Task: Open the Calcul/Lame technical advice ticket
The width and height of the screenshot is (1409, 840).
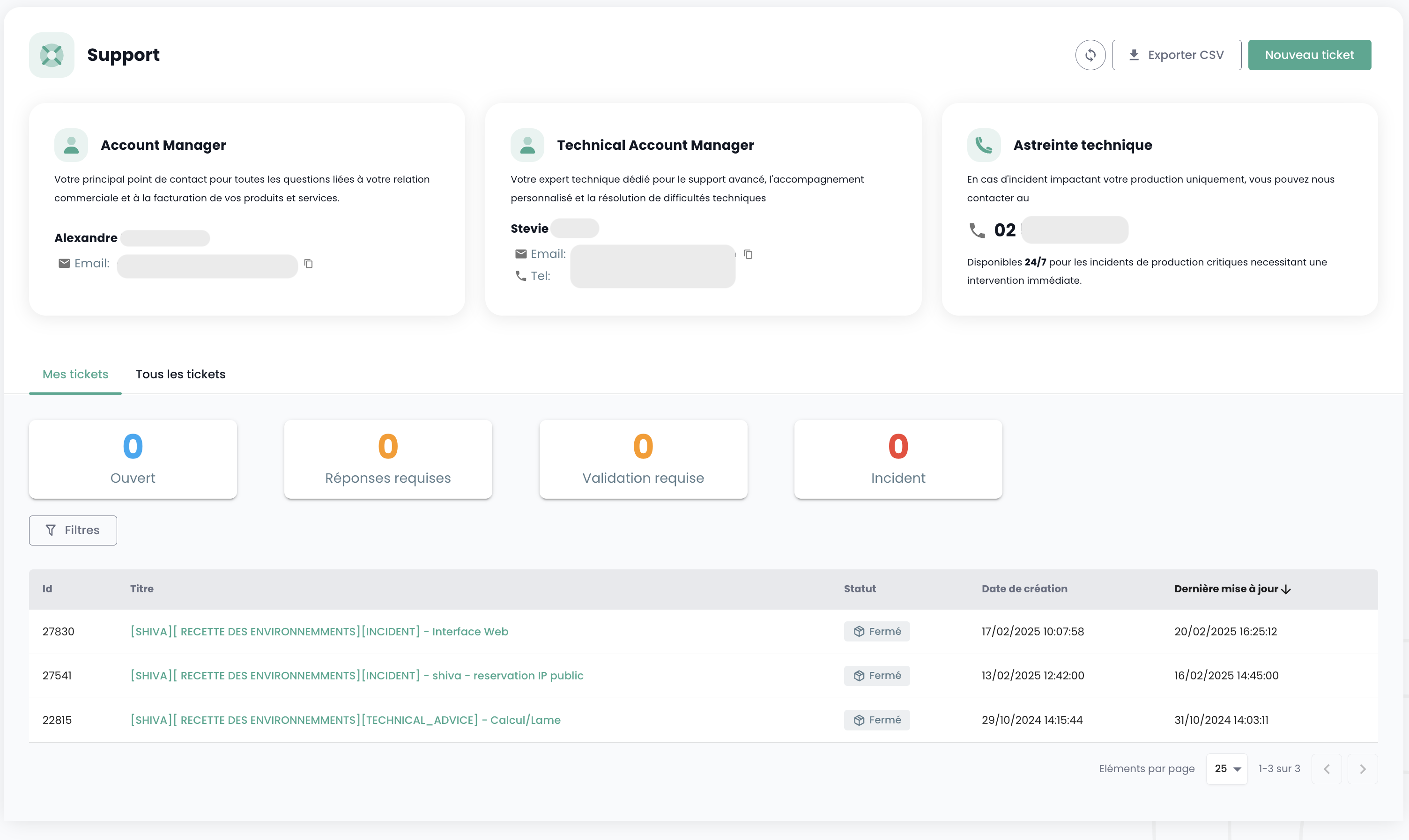Action: tap(345, 720)
